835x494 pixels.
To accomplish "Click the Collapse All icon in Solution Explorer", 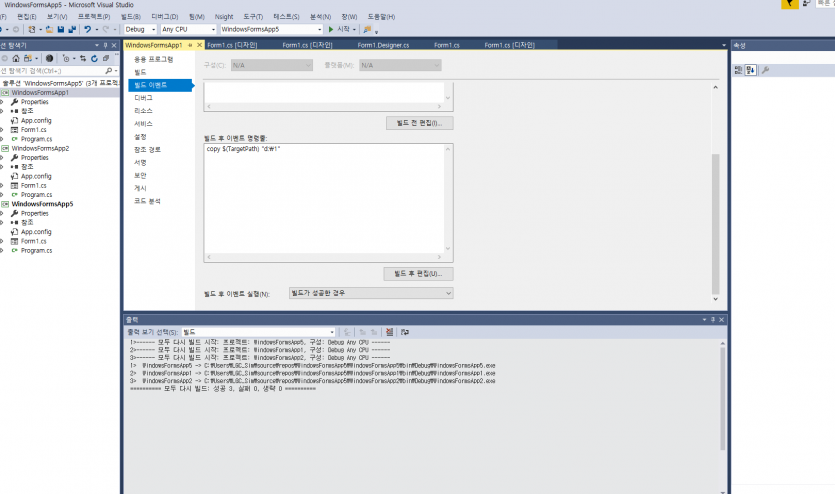I will click(x=106, y=59).
